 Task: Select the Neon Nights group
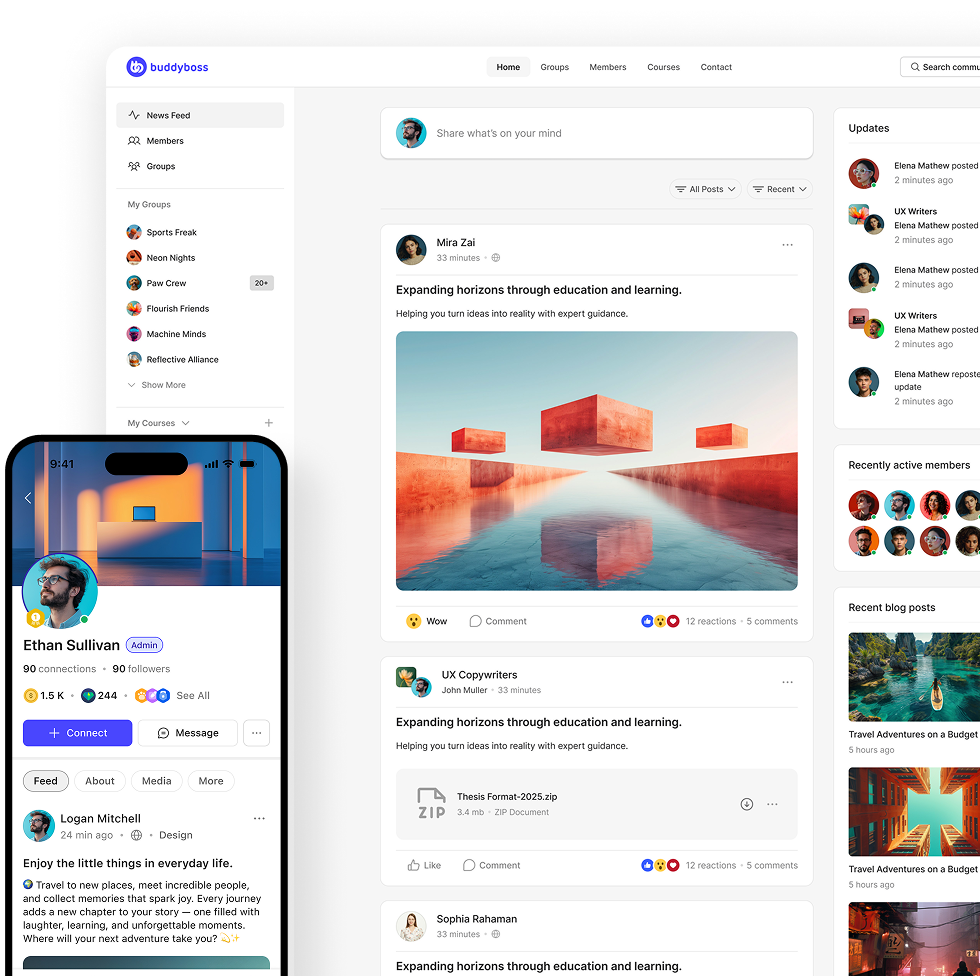161,257
